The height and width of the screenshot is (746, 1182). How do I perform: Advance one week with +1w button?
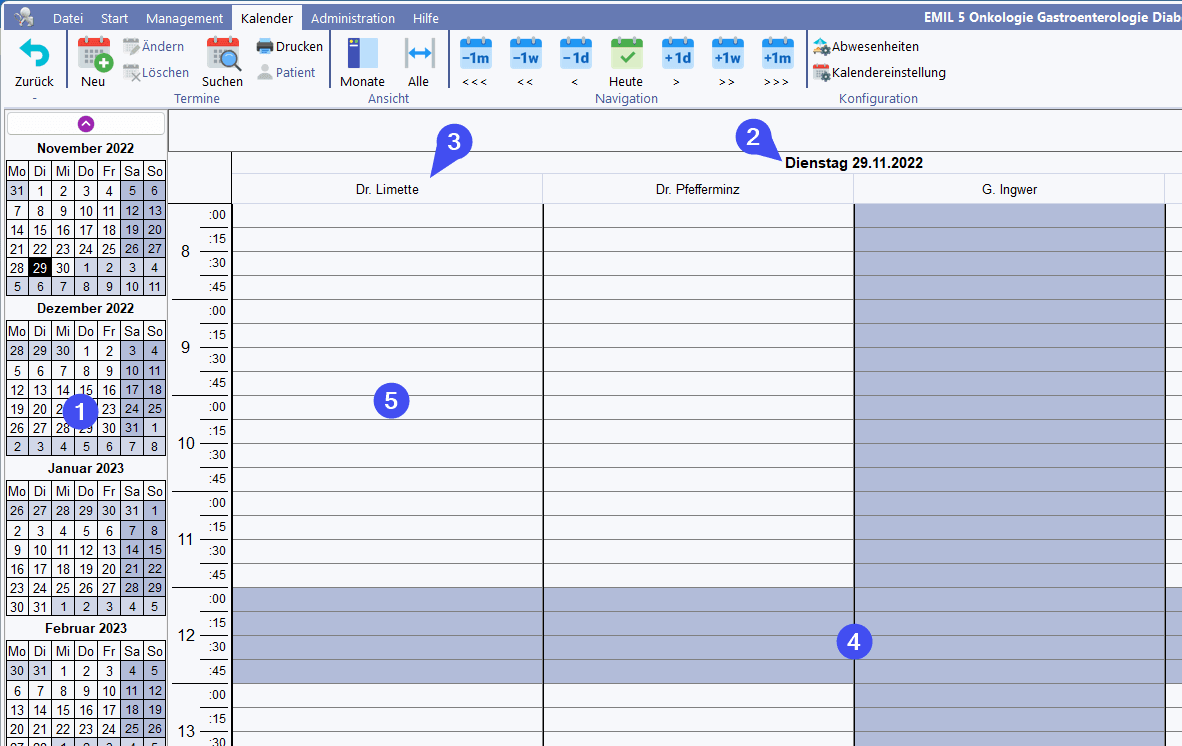pos(727,54)
